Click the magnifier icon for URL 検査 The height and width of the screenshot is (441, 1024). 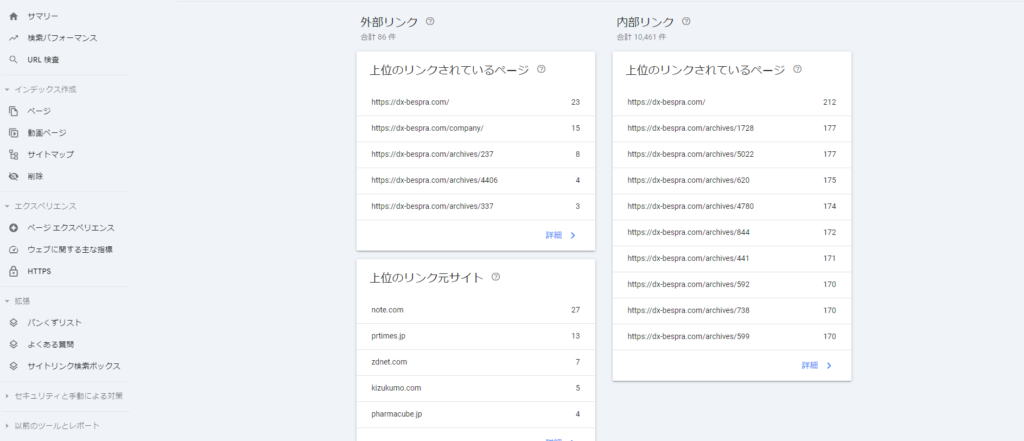[x=13, y=59]
